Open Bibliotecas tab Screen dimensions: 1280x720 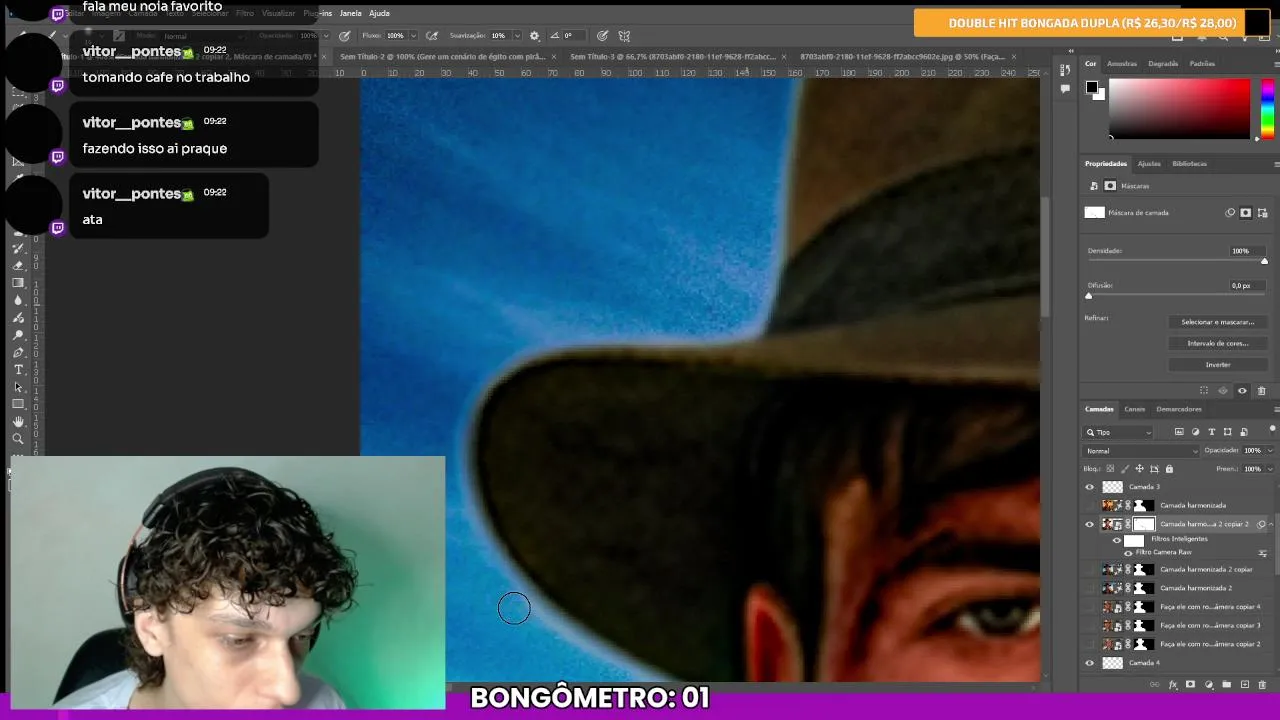point(1189,164)
